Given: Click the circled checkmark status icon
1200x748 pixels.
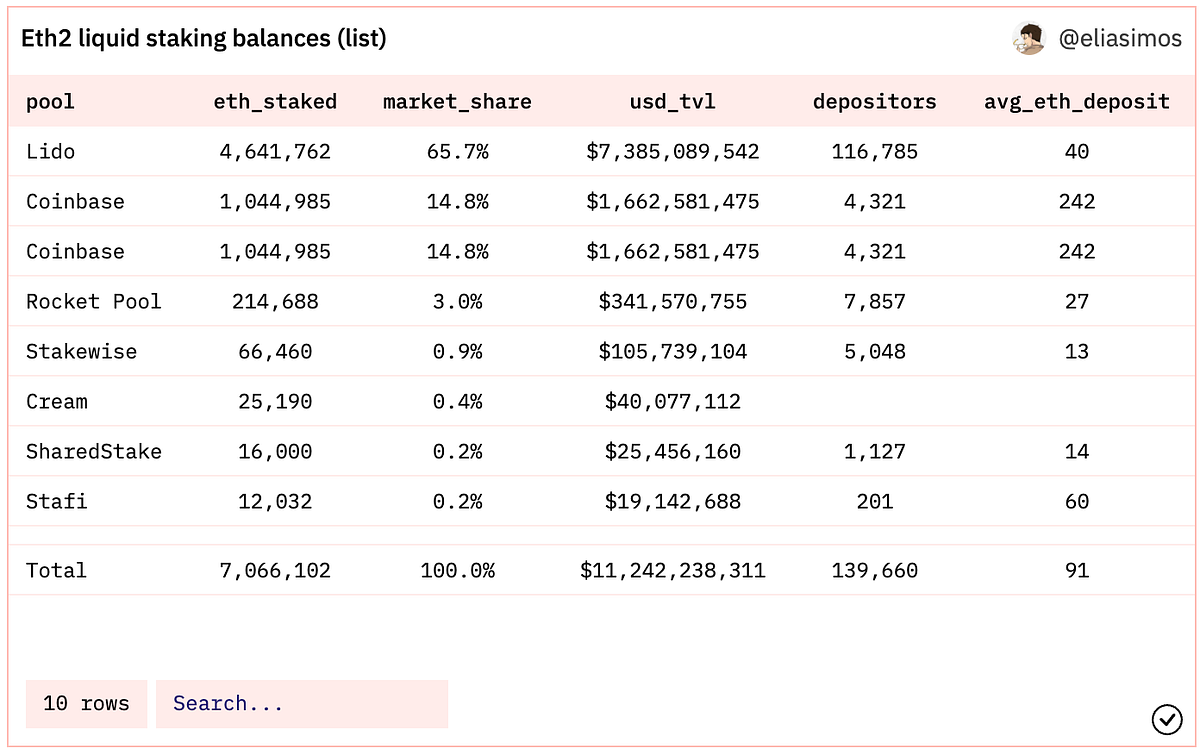Looking at the screenshot, I should click(1166, 717).
